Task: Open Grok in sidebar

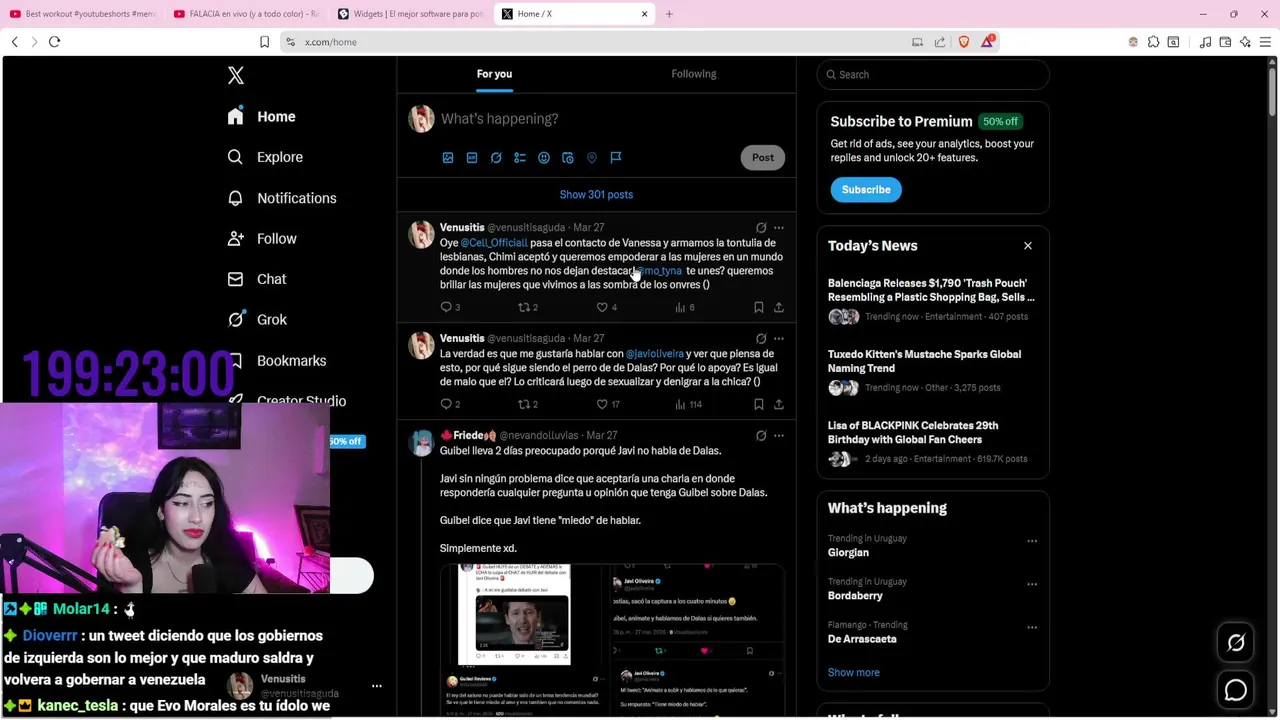Action: point(257,320)
